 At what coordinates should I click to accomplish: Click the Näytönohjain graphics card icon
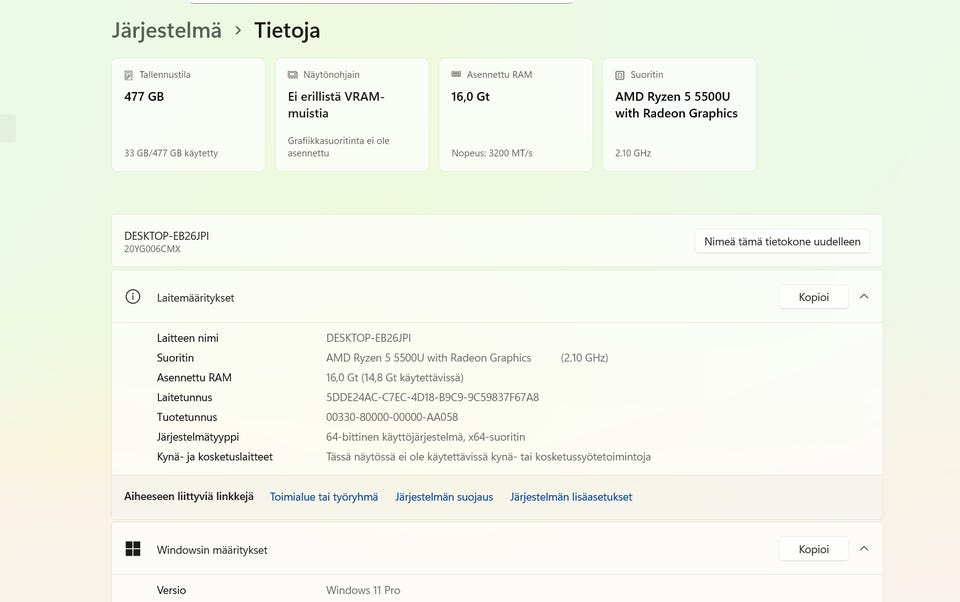[293, 75]
